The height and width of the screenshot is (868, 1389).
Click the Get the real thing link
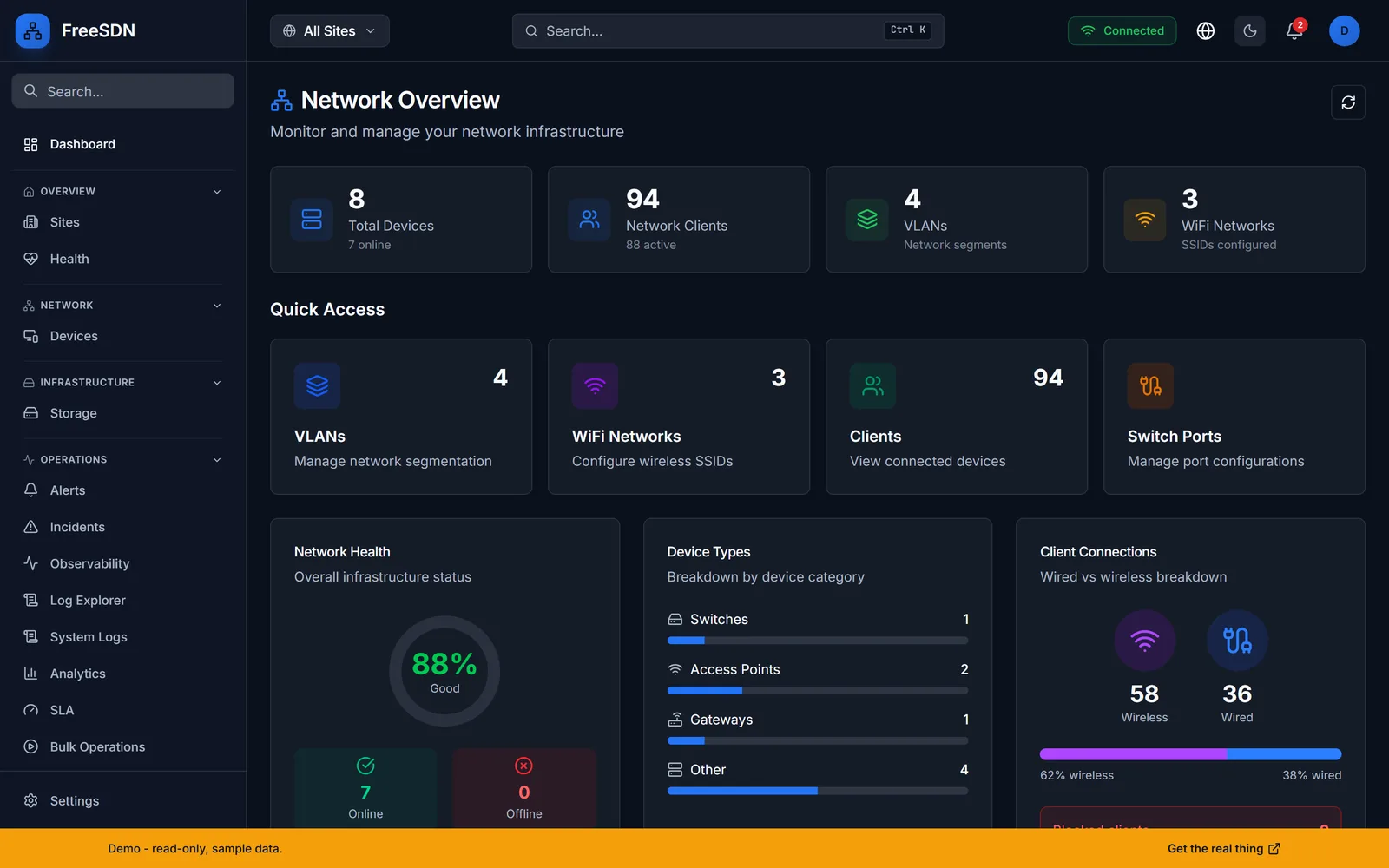pyautogui.click(x=1223, y=849)
